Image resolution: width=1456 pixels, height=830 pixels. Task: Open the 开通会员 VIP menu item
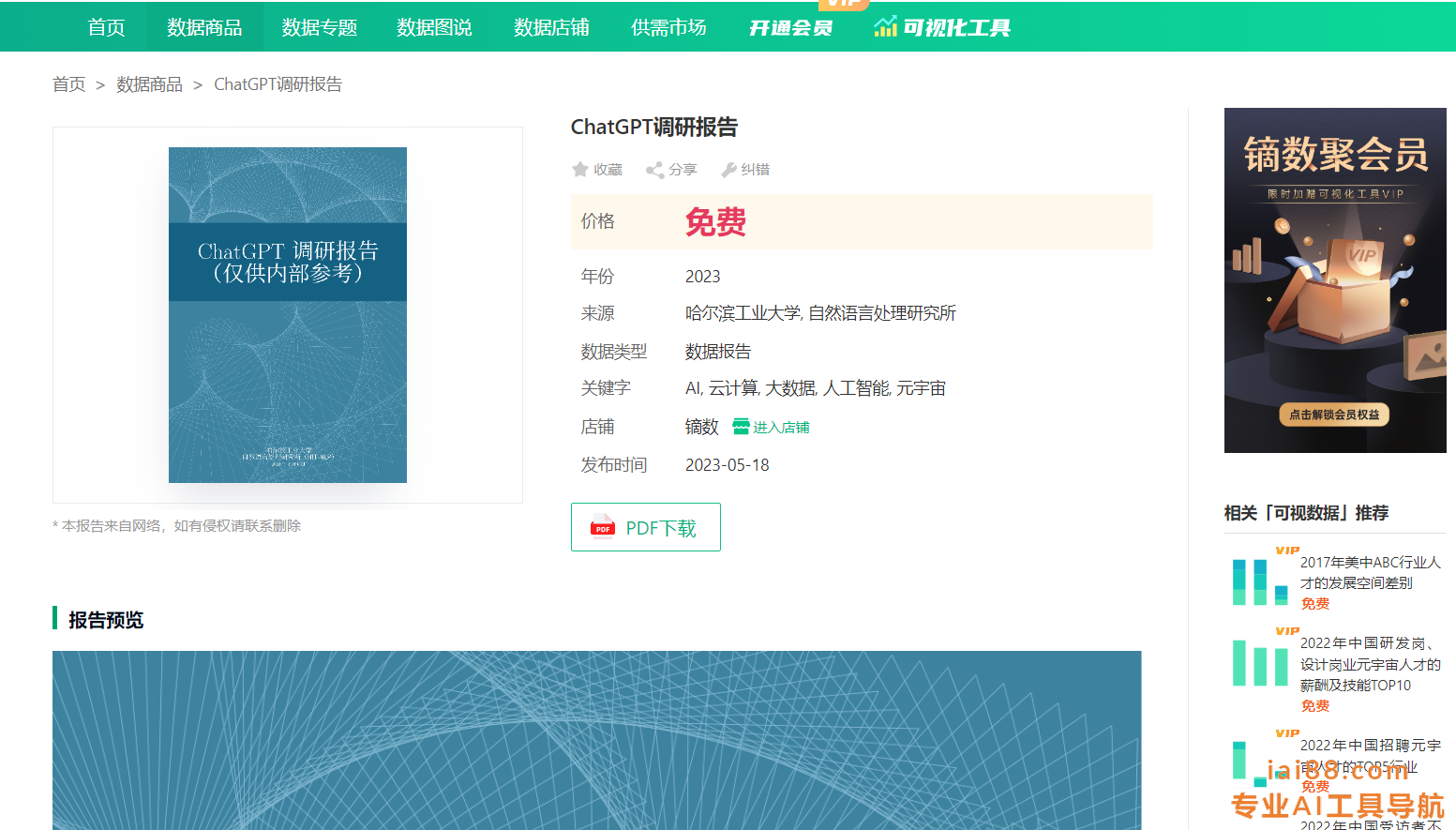(790, 27)
